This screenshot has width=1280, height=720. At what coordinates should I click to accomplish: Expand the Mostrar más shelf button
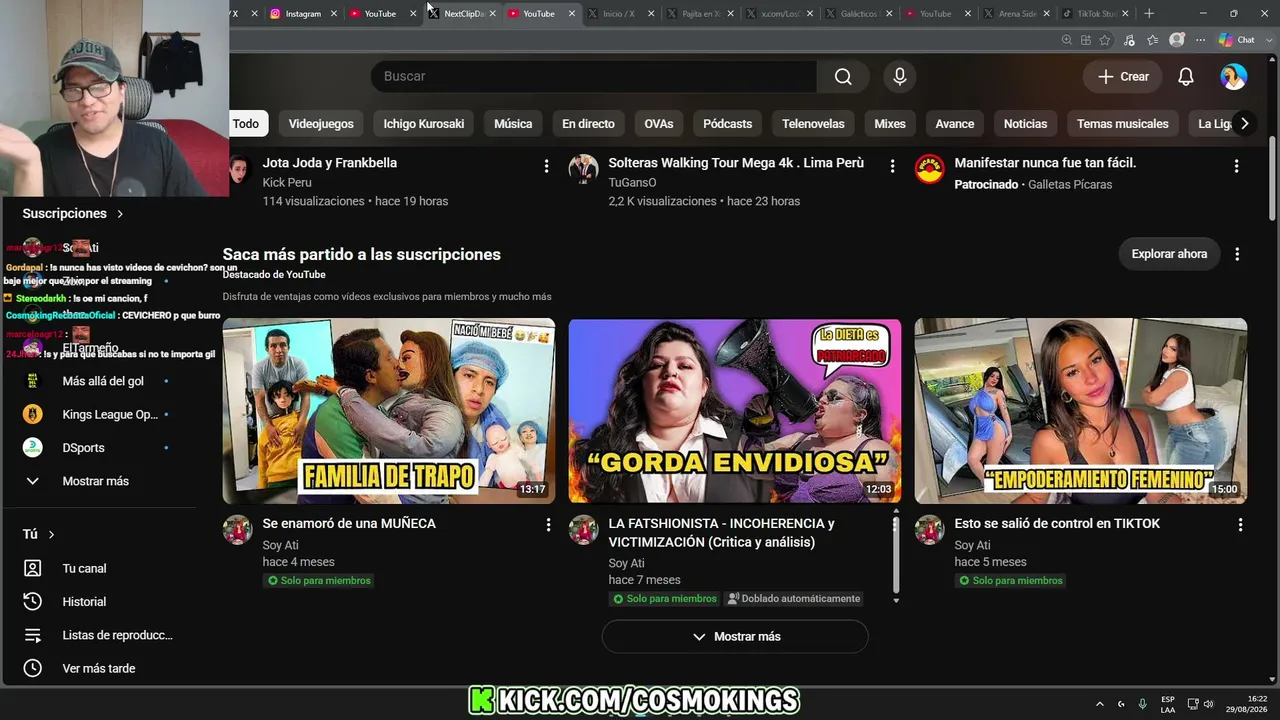(735, 637)
